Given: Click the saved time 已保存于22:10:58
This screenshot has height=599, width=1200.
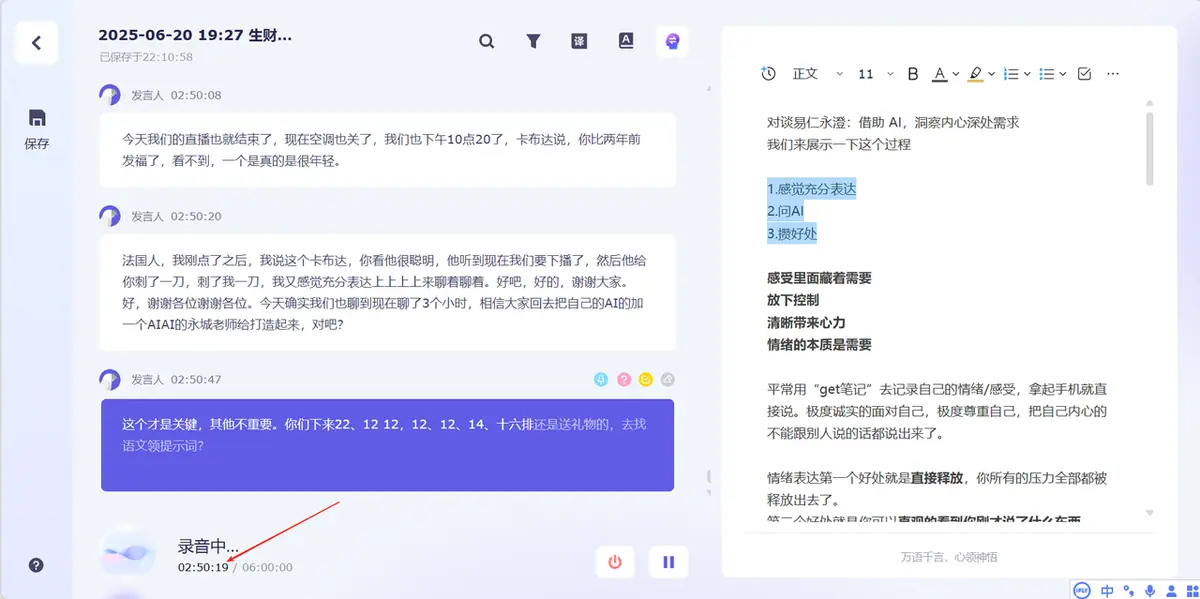Looking at the screenshot, I should coord(146,57).
